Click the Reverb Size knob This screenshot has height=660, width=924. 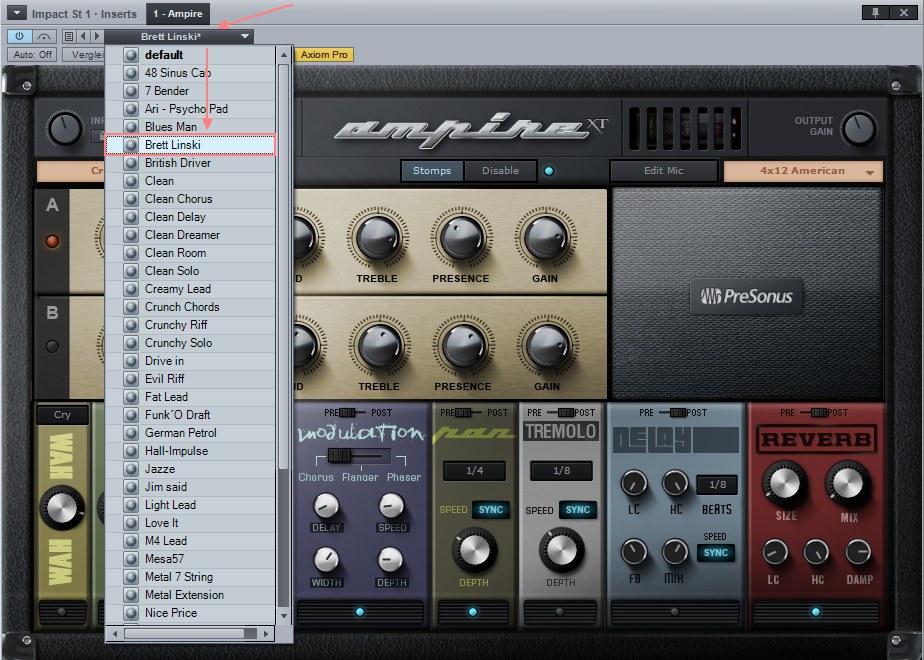pyautogui.click(x=785, y=483)
